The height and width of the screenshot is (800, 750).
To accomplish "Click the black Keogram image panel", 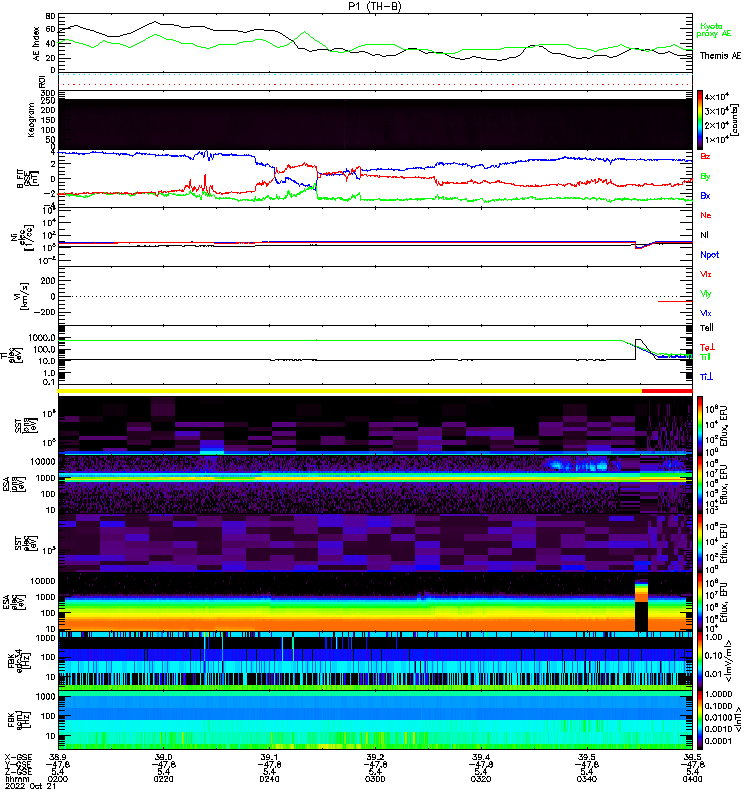I will 375,124.
